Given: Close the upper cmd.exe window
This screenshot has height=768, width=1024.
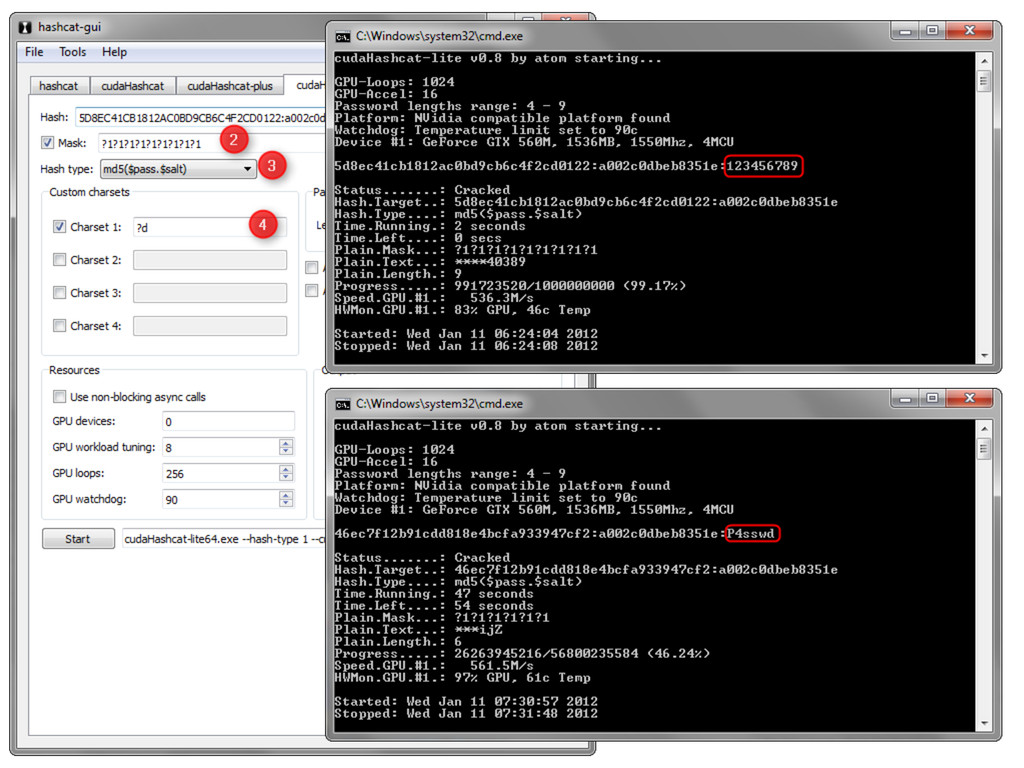Looking at the screenshot, I should (969, 31).
